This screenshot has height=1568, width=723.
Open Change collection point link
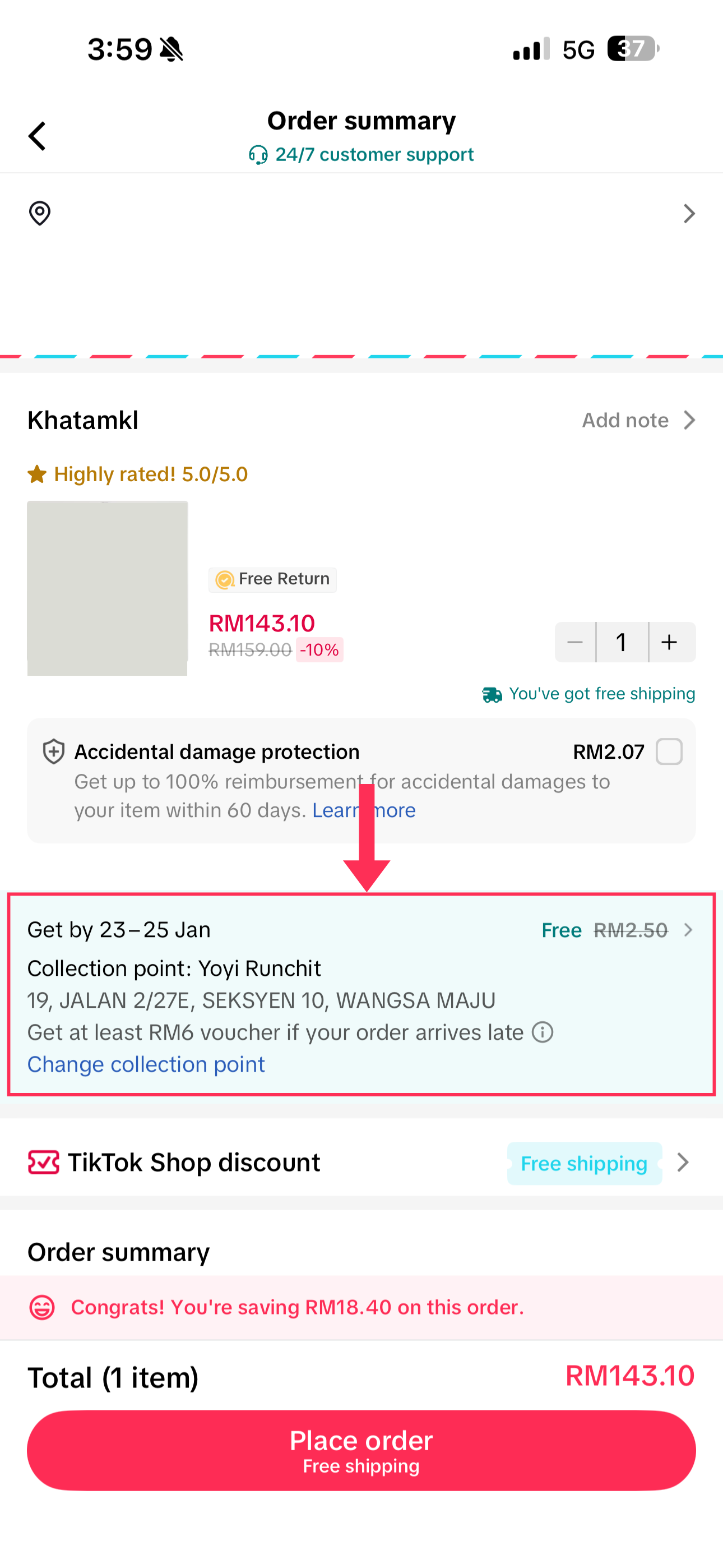(x=146, y=1064)
